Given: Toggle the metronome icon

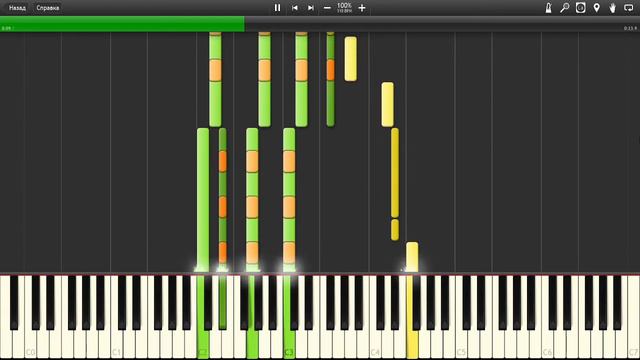Looking at the screenshot, I should [548, 8].
